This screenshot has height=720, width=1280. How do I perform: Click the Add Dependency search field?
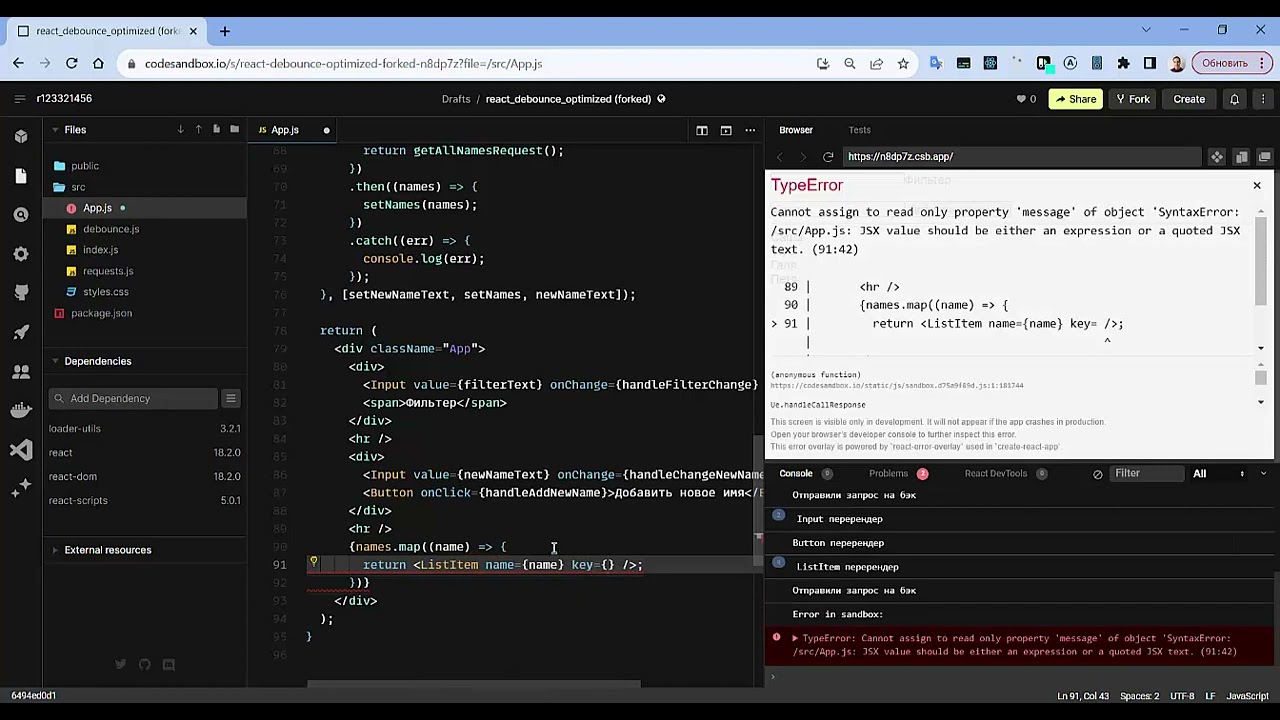click(135, 399)
